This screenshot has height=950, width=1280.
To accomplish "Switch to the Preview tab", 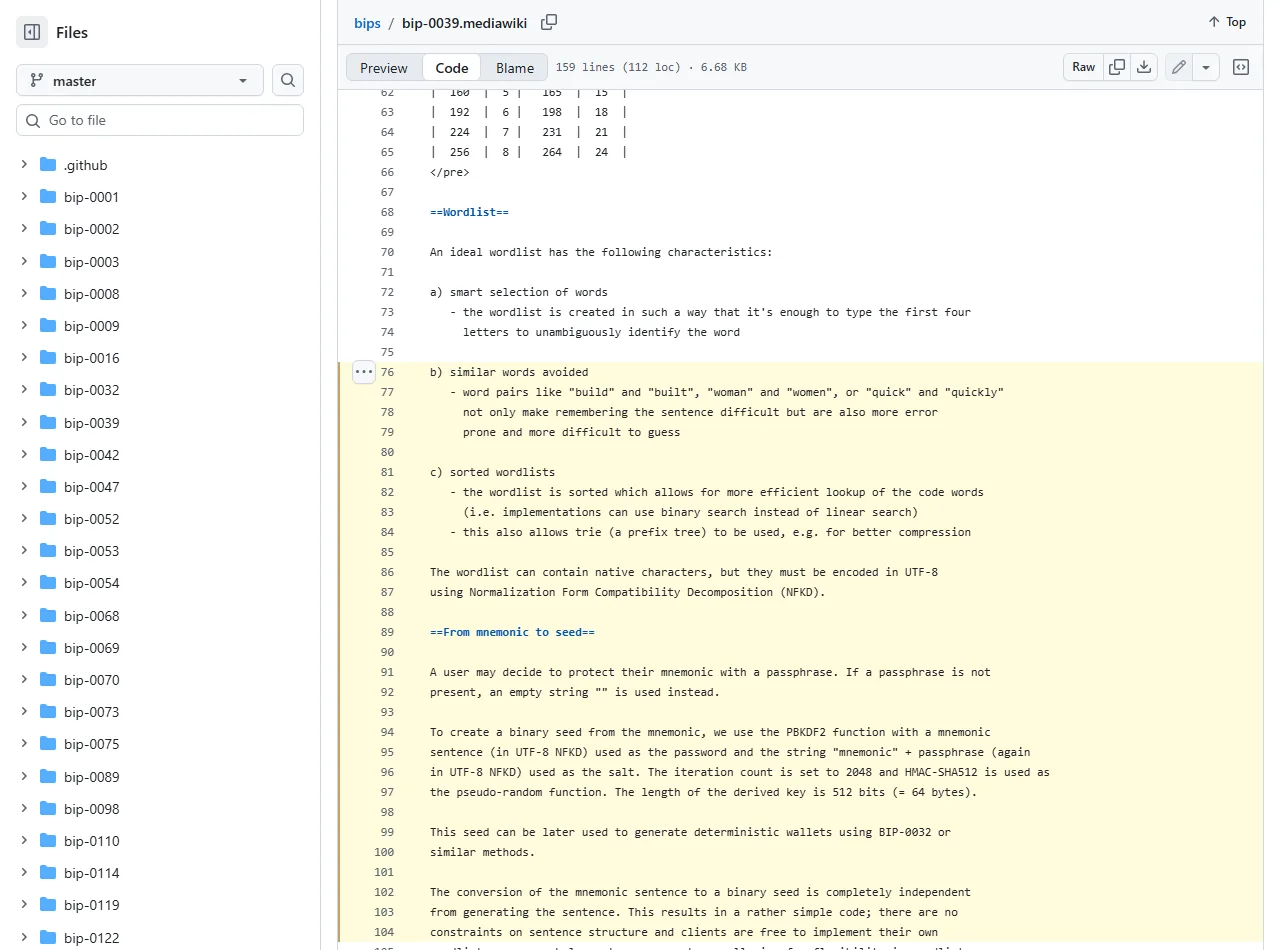I will click(x=384, y=67).
